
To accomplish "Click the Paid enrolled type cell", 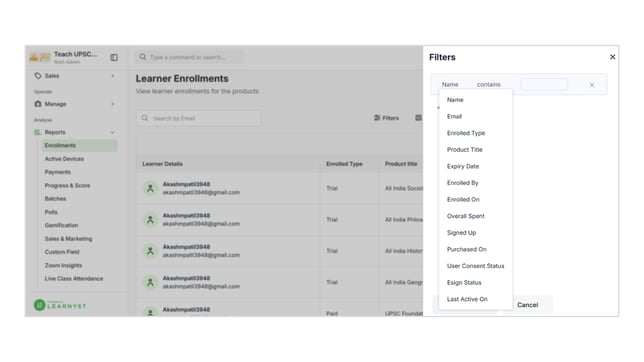I will click(332, 314).
